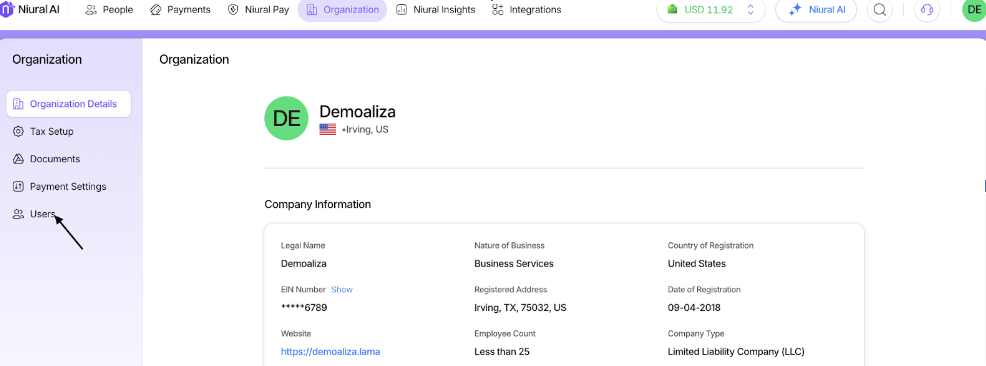Click the Less than 25 employee count
This screenshot has height=366, width=986.
tap(502, 352)
